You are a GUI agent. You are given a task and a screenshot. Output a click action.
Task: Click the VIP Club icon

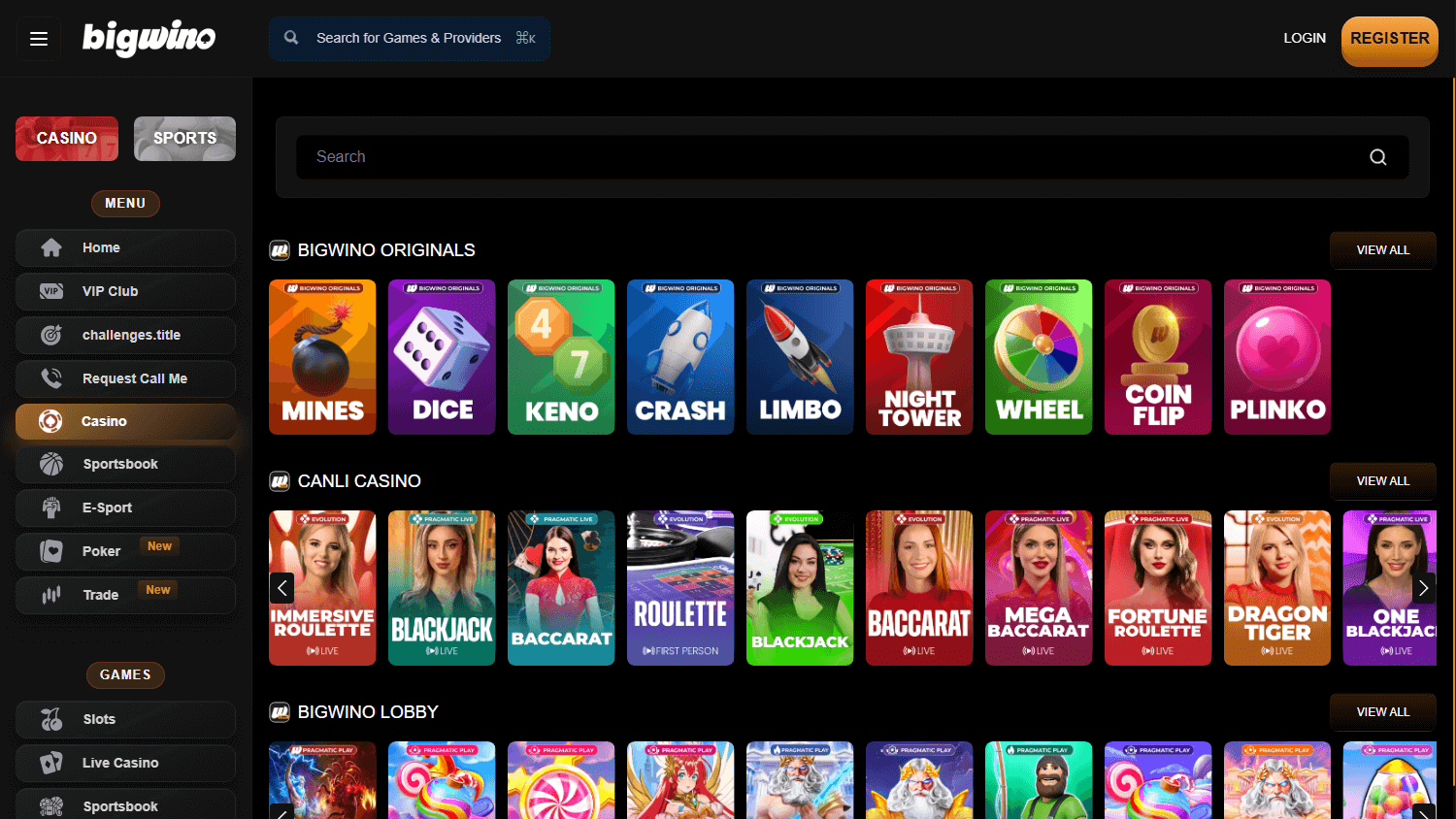pos(52,291)
